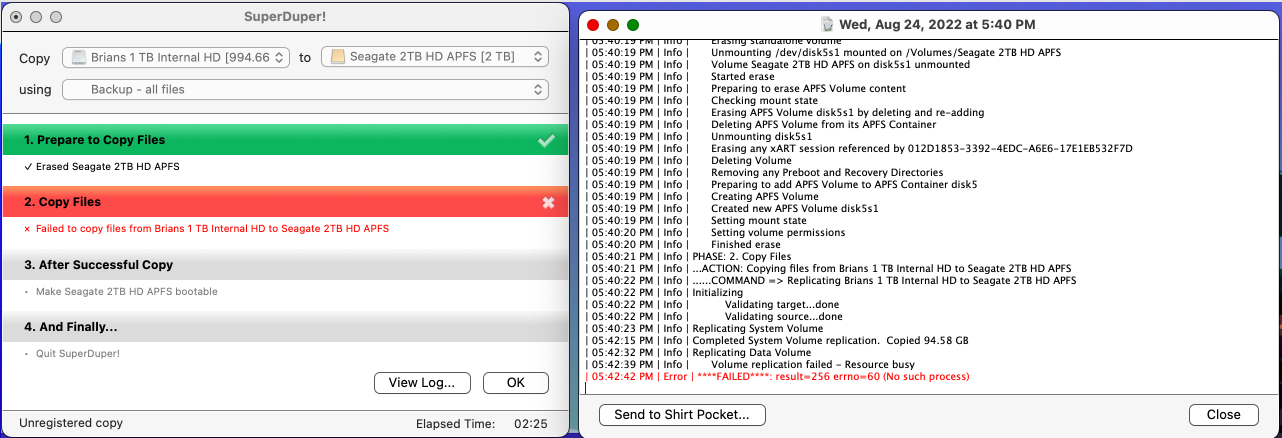The width and height of the screenshot is (1282, 438).
Task: Click the Validating source...done log line
Action: pos(713,317)
